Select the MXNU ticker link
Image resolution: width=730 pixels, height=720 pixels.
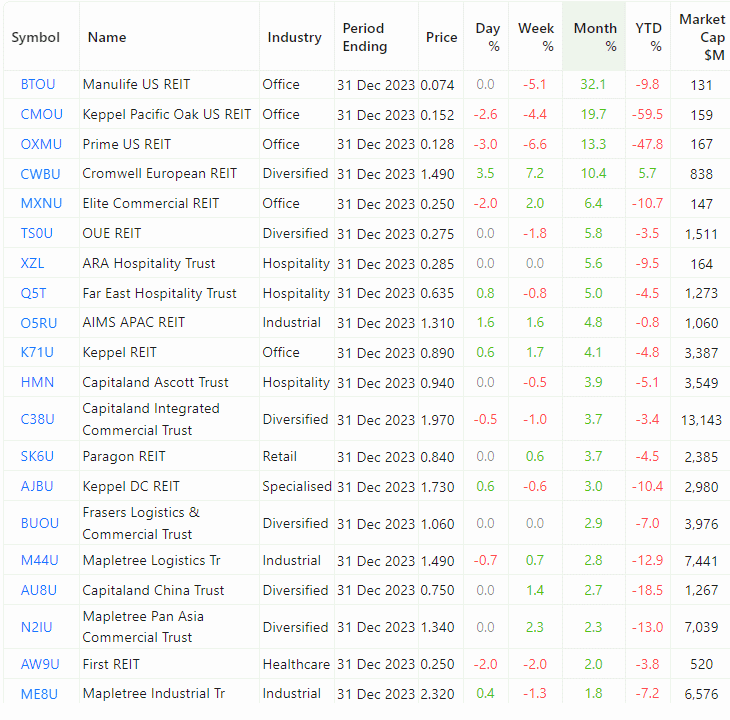pyautogui.click(x=41, y=204)
